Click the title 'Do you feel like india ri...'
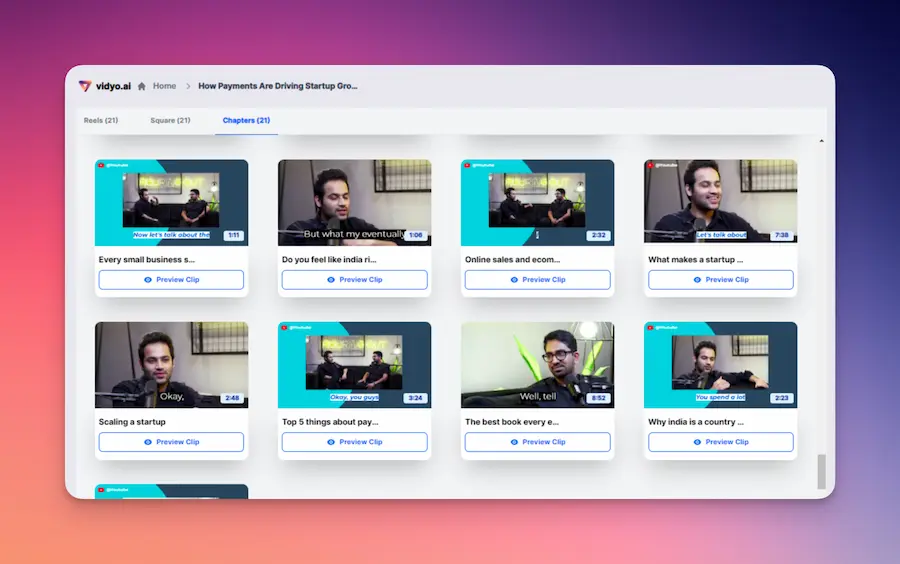 point(329,259)
